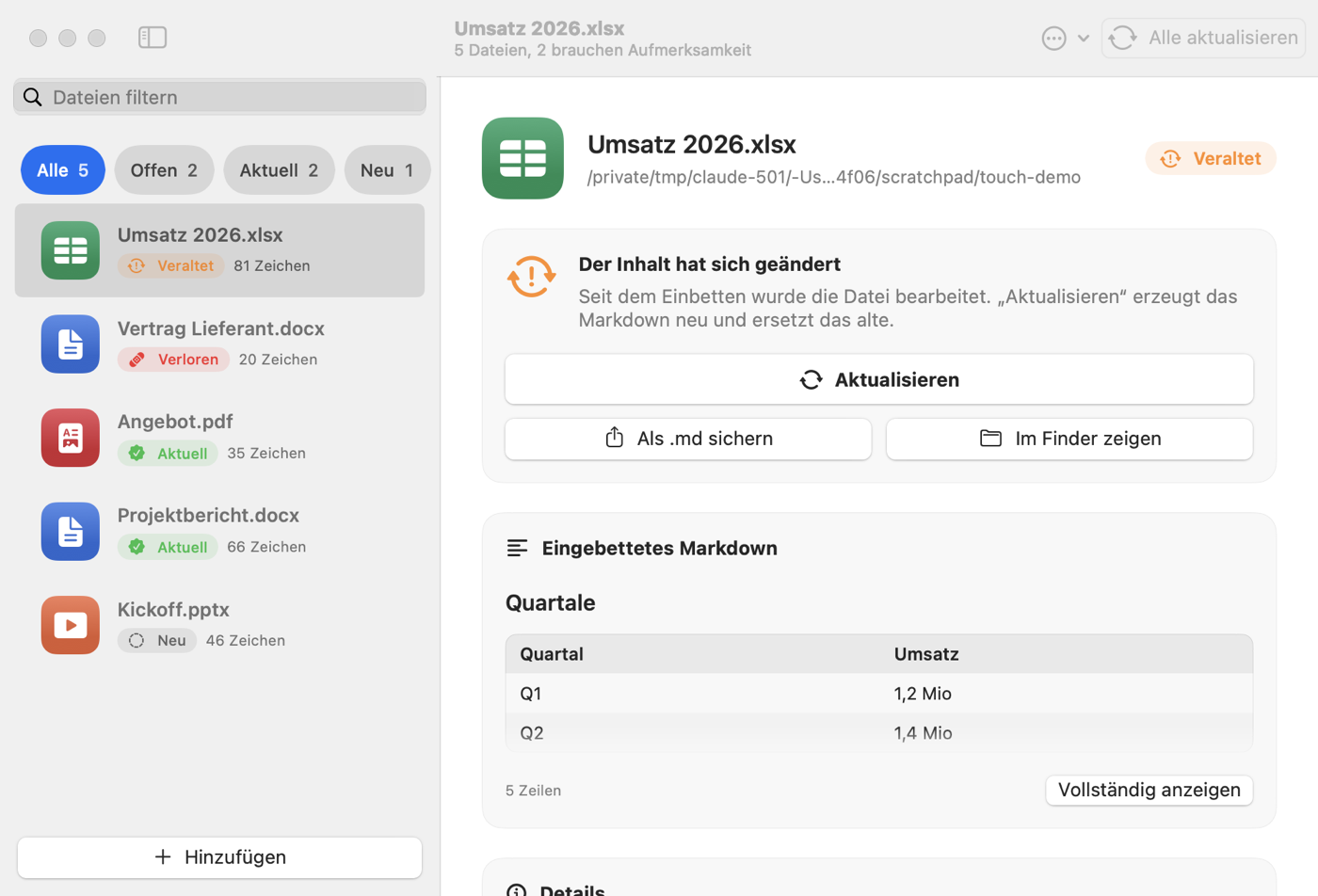Click the file path text under title
The width and height of the screenshot is (1318, 896).
[x=834, y=178]
